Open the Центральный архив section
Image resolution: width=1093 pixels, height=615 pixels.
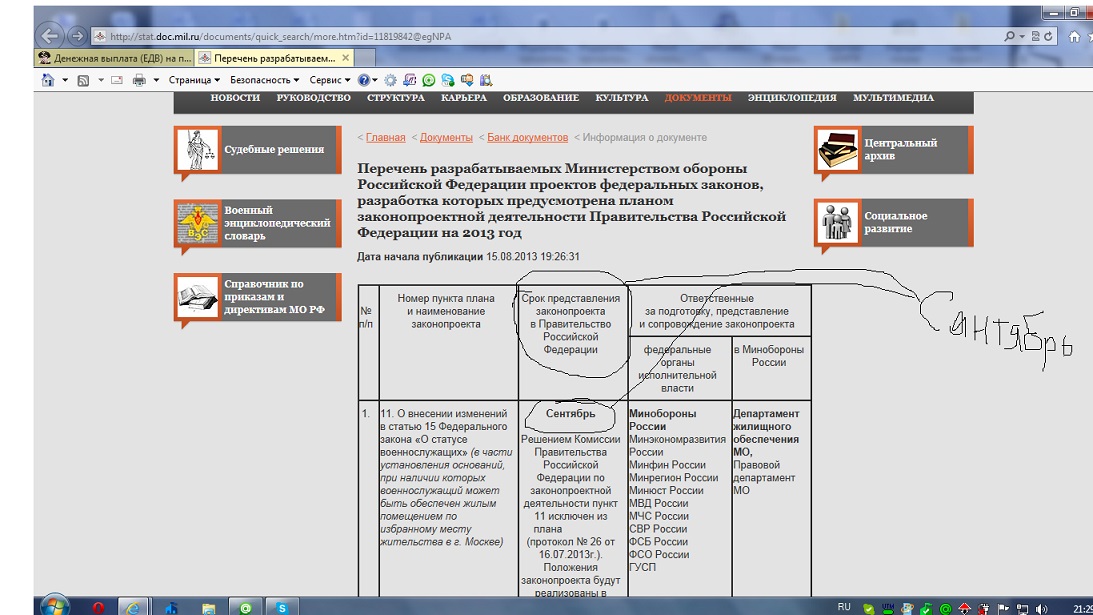[x=894, y=149]
